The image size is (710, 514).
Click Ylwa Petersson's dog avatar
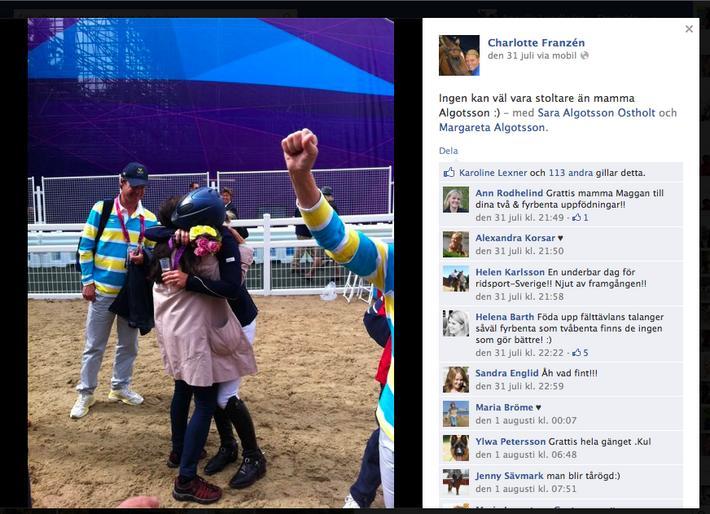click(x=456, y=448)
